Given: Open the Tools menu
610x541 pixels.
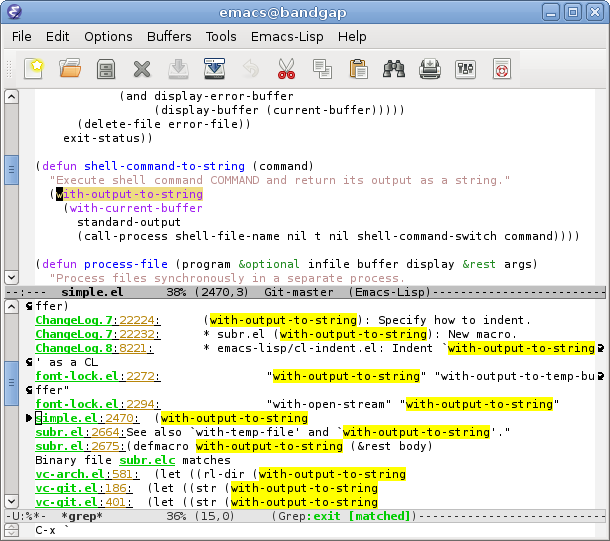Looking at the screenshot, I should (x=221, y=37).
